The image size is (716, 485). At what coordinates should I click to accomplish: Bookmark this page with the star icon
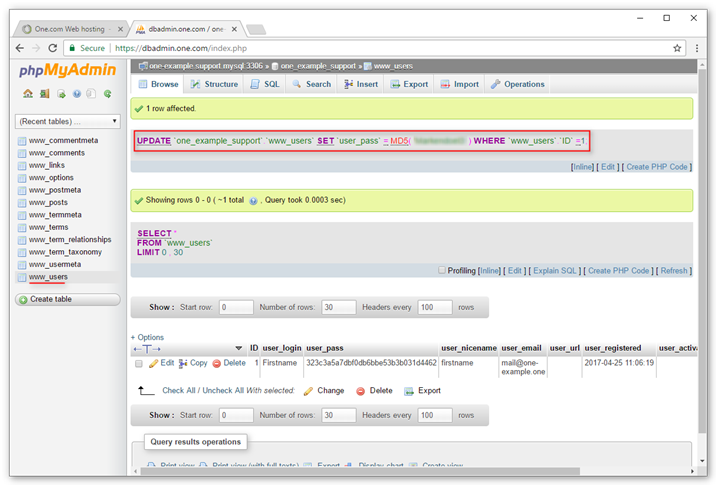(677, 48)
